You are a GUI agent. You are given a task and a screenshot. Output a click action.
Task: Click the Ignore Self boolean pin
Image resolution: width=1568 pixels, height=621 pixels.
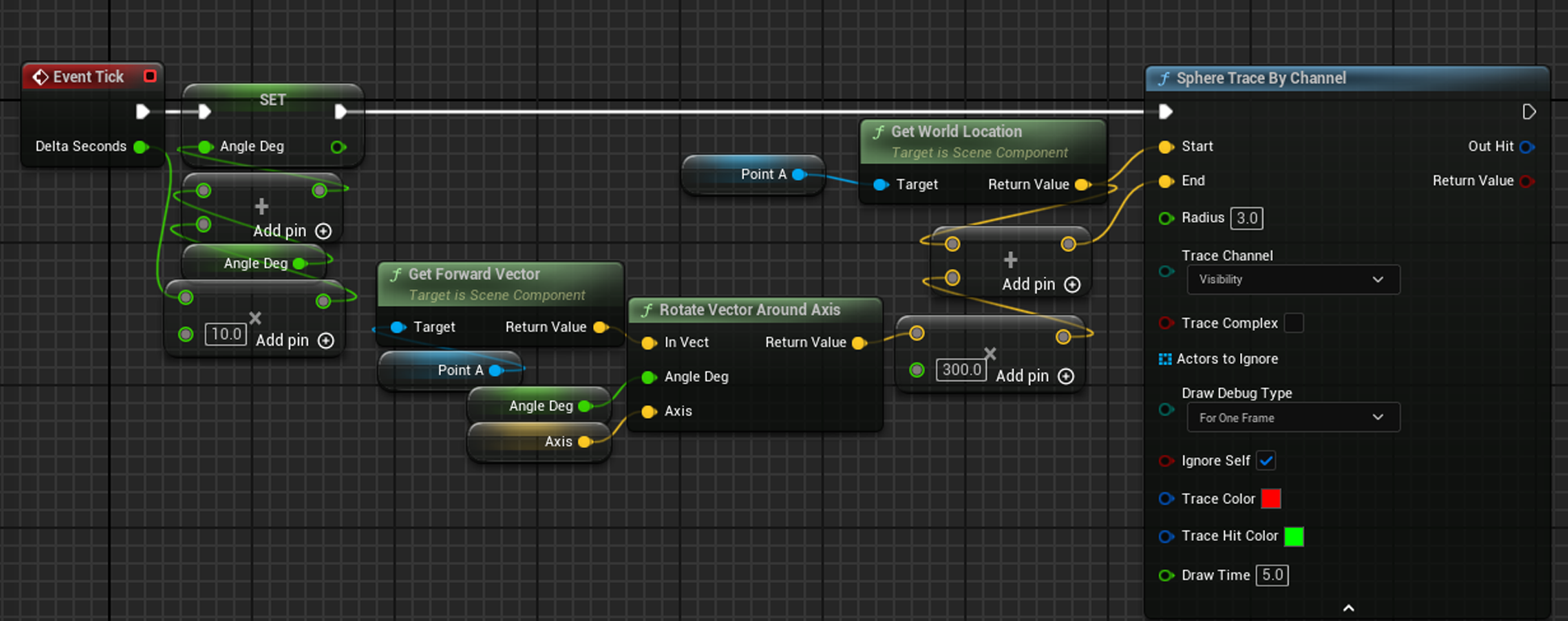[x=1165, y=461]
